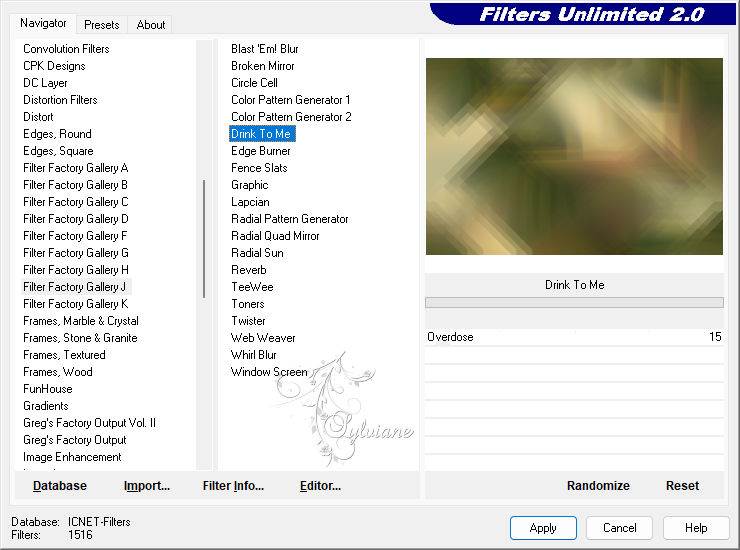The height and width of the screenshot is (550, 740).
Task: Choose the Reverb filter
Action: (249, 270)
